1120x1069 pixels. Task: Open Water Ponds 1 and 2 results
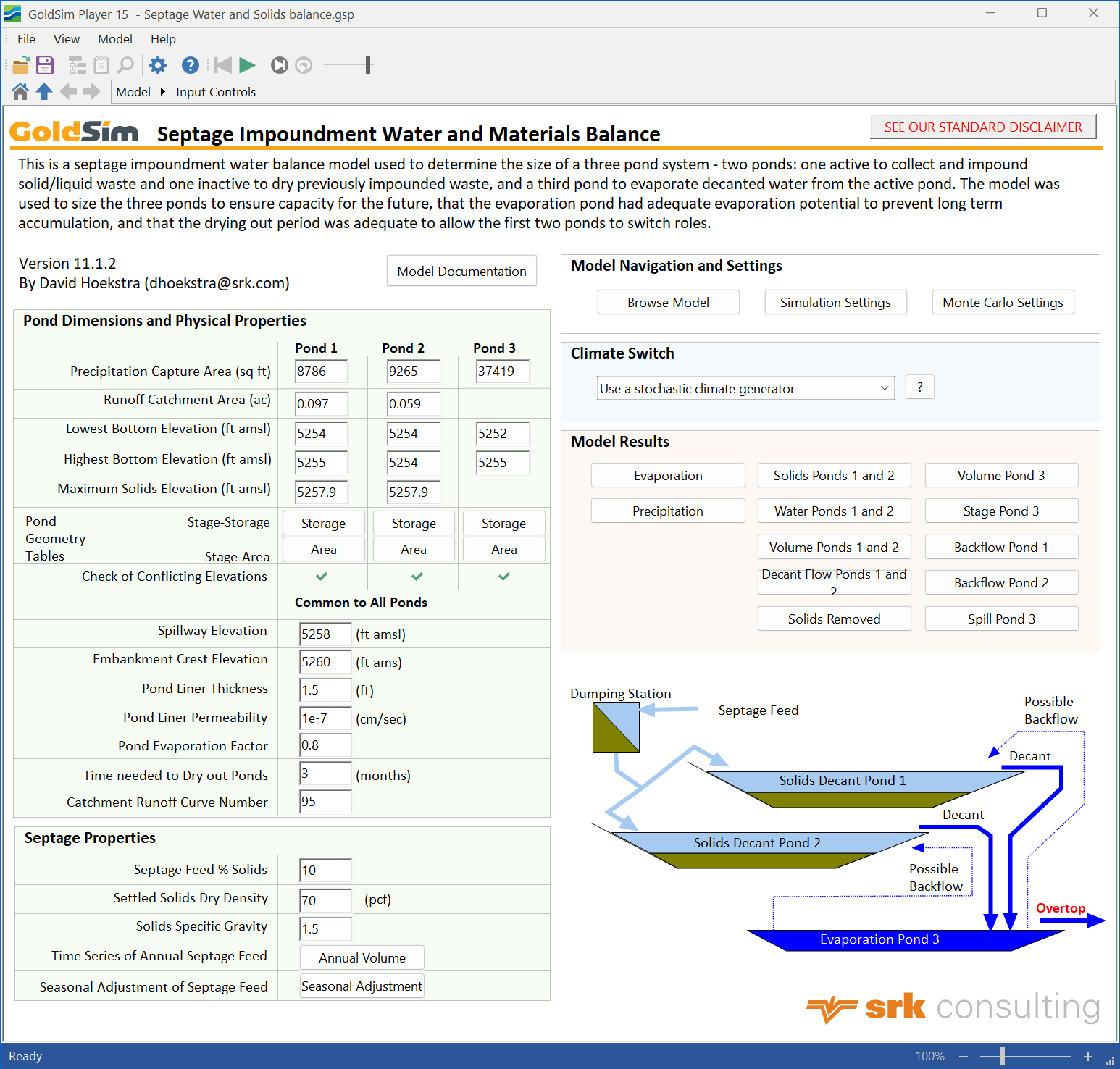[x=834, y=511]
